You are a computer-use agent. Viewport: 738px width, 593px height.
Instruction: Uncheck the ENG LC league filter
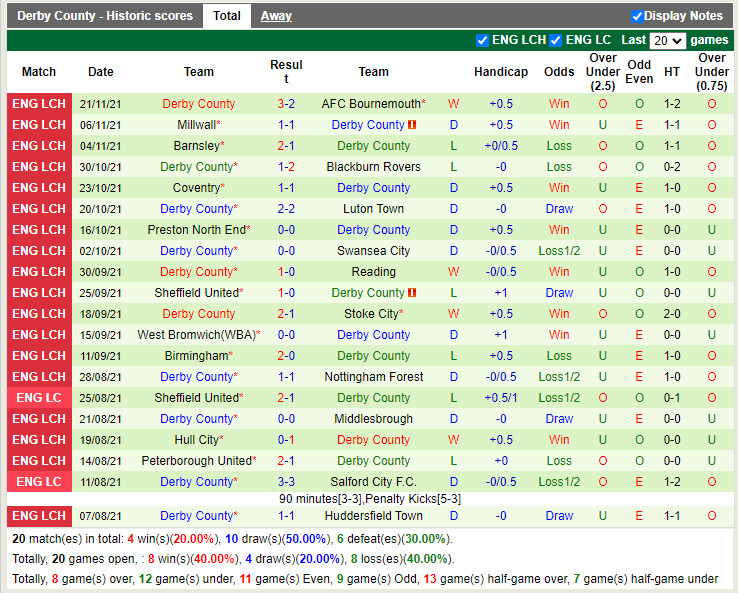click(x=556, y=40)
